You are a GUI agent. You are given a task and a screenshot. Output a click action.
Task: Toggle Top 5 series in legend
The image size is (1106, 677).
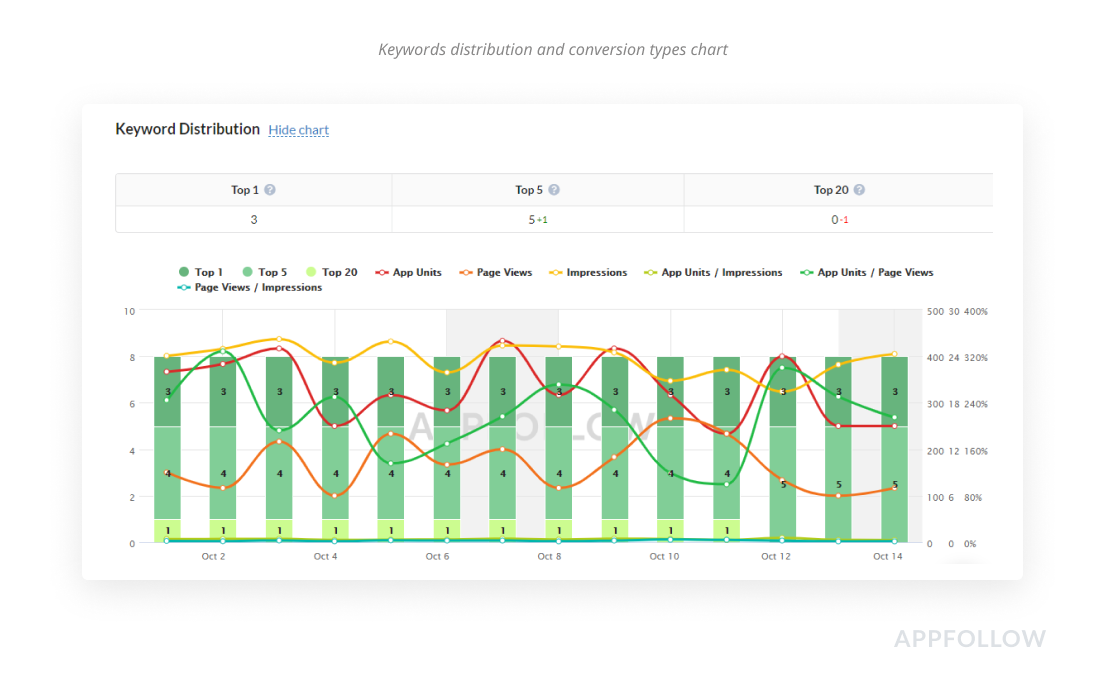pyautogui.click(x=264, y=272)
